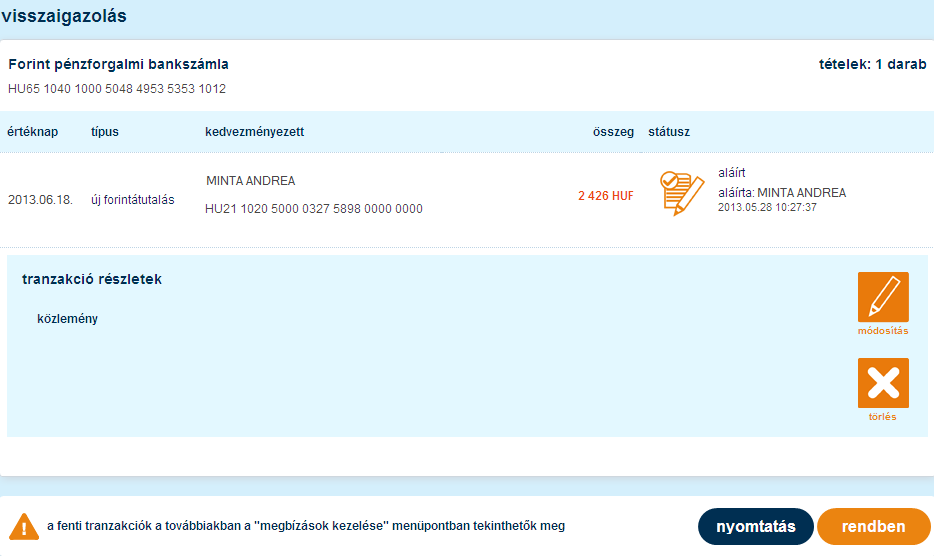This screenshot has height=558, width=934.
Task: Click the orange pencil módosítás icon
Action: (x=883, y=297)
